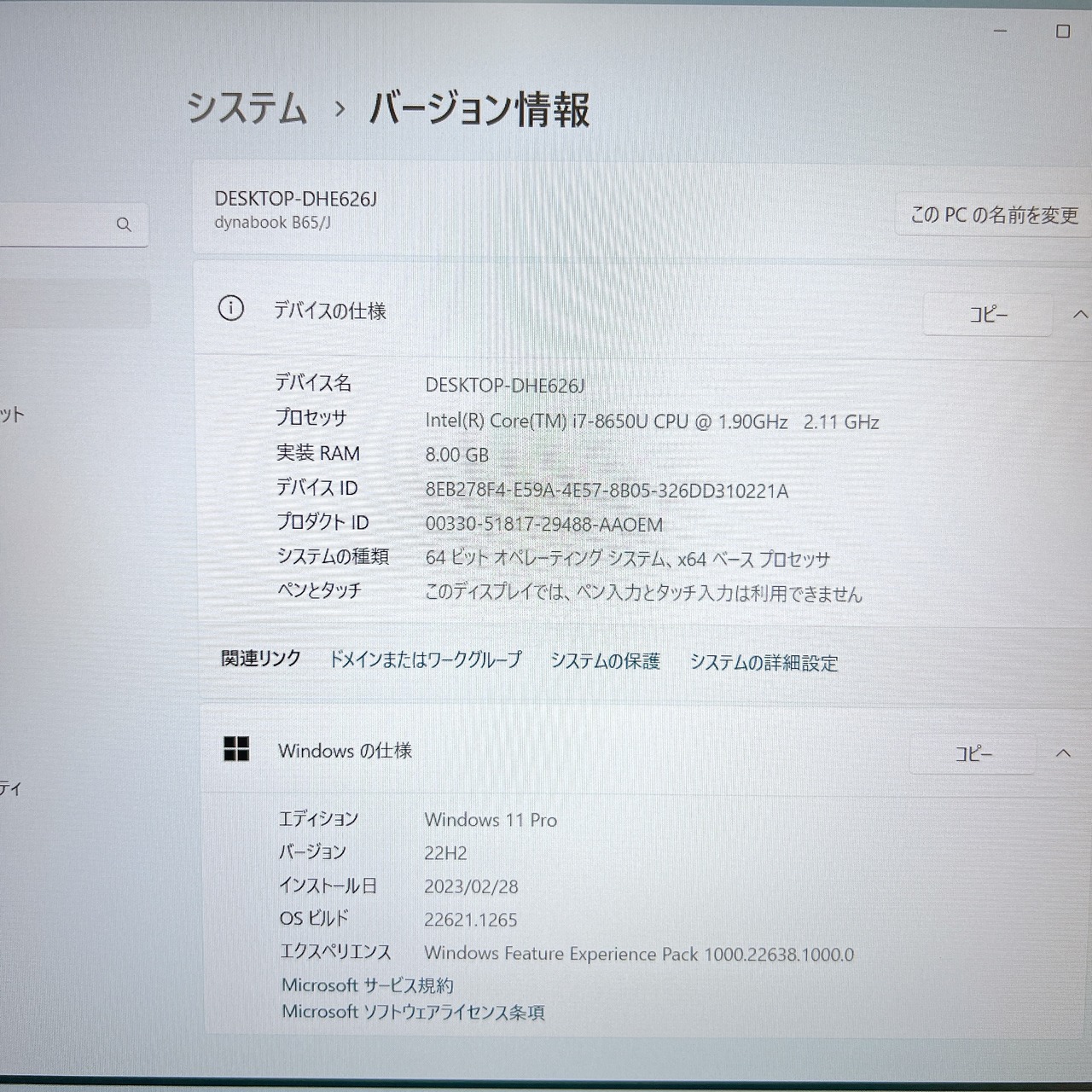Click the search magnifier icon
Image resolution: width=1092 pixels, height=1092 pixels.
[x=124, y=224]
